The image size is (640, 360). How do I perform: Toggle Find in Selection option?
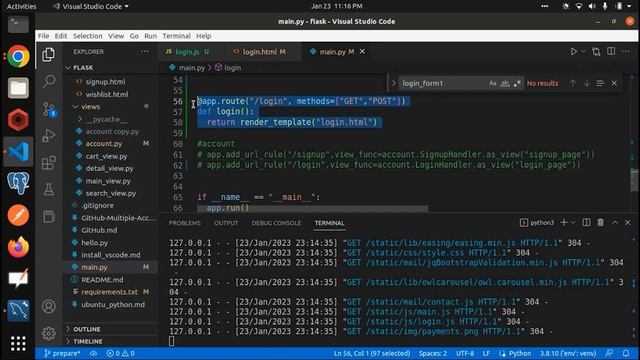pos(600,83)
